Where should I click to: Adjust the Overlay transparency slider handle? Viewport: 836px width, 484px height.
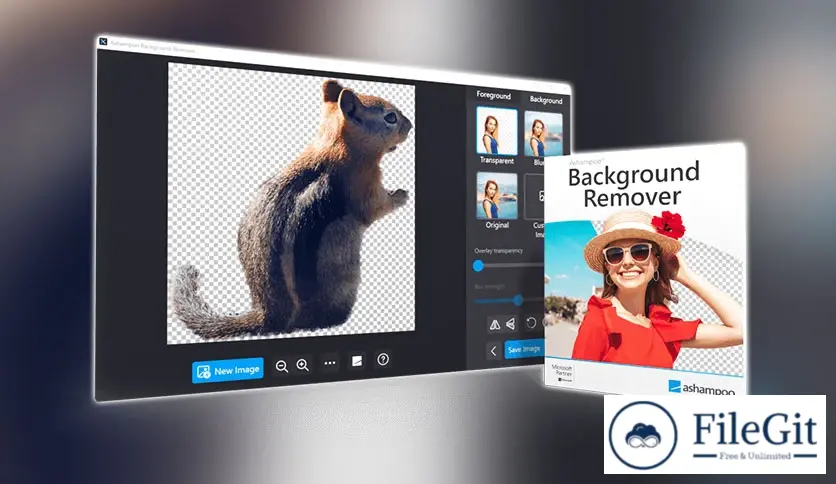[478, 265]
